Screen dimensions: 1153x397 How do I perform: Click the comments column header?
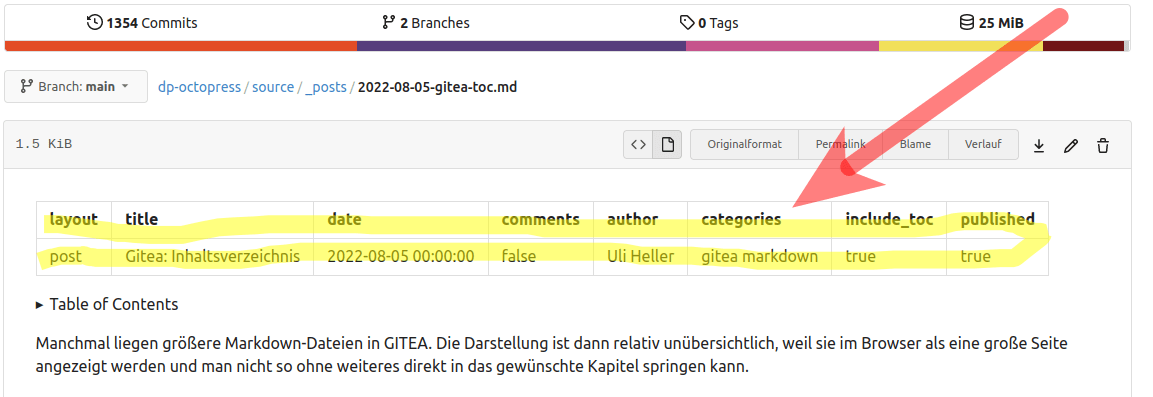540,219
